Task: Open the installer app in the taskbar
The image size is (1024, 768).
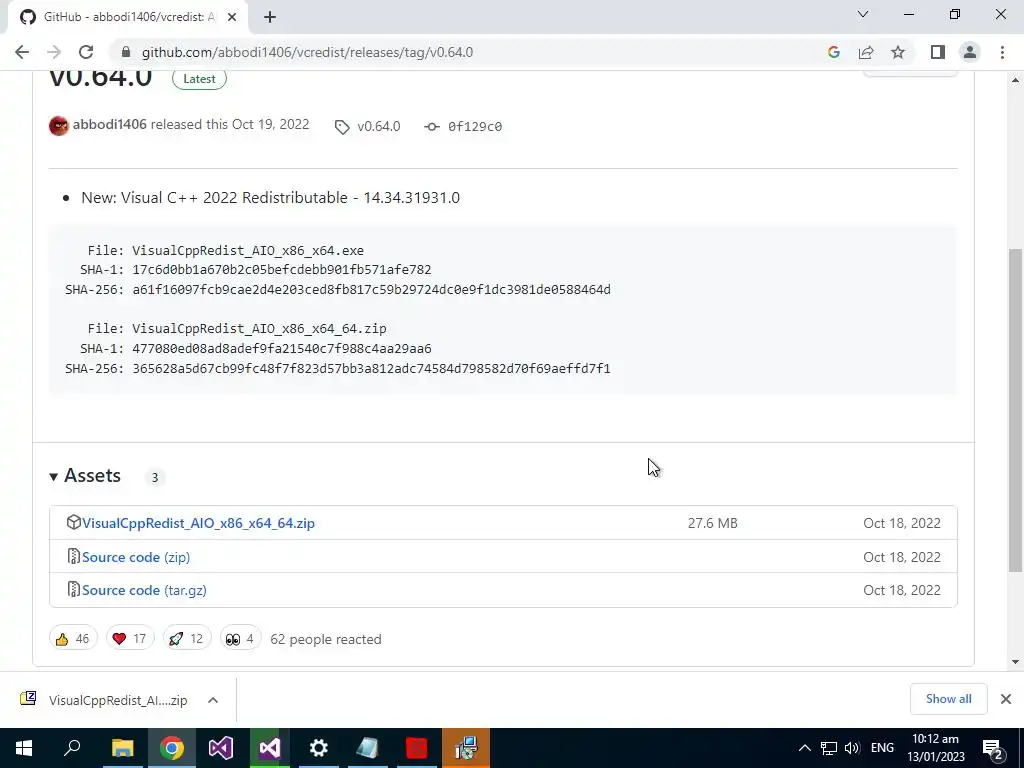Action: pyautogui.click(x=466, y=748)
